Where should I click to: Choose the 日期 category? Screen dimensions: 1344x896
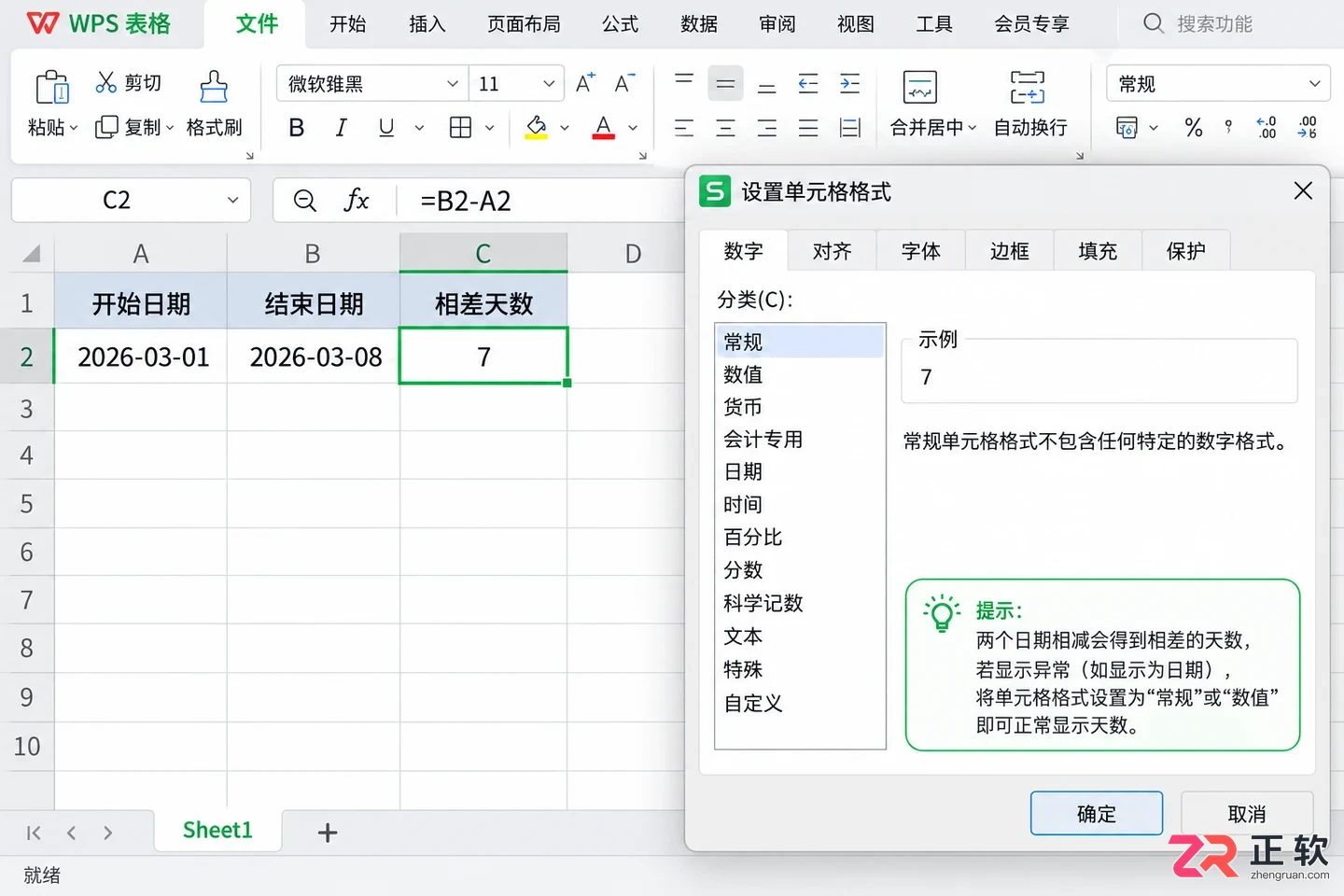800,472
